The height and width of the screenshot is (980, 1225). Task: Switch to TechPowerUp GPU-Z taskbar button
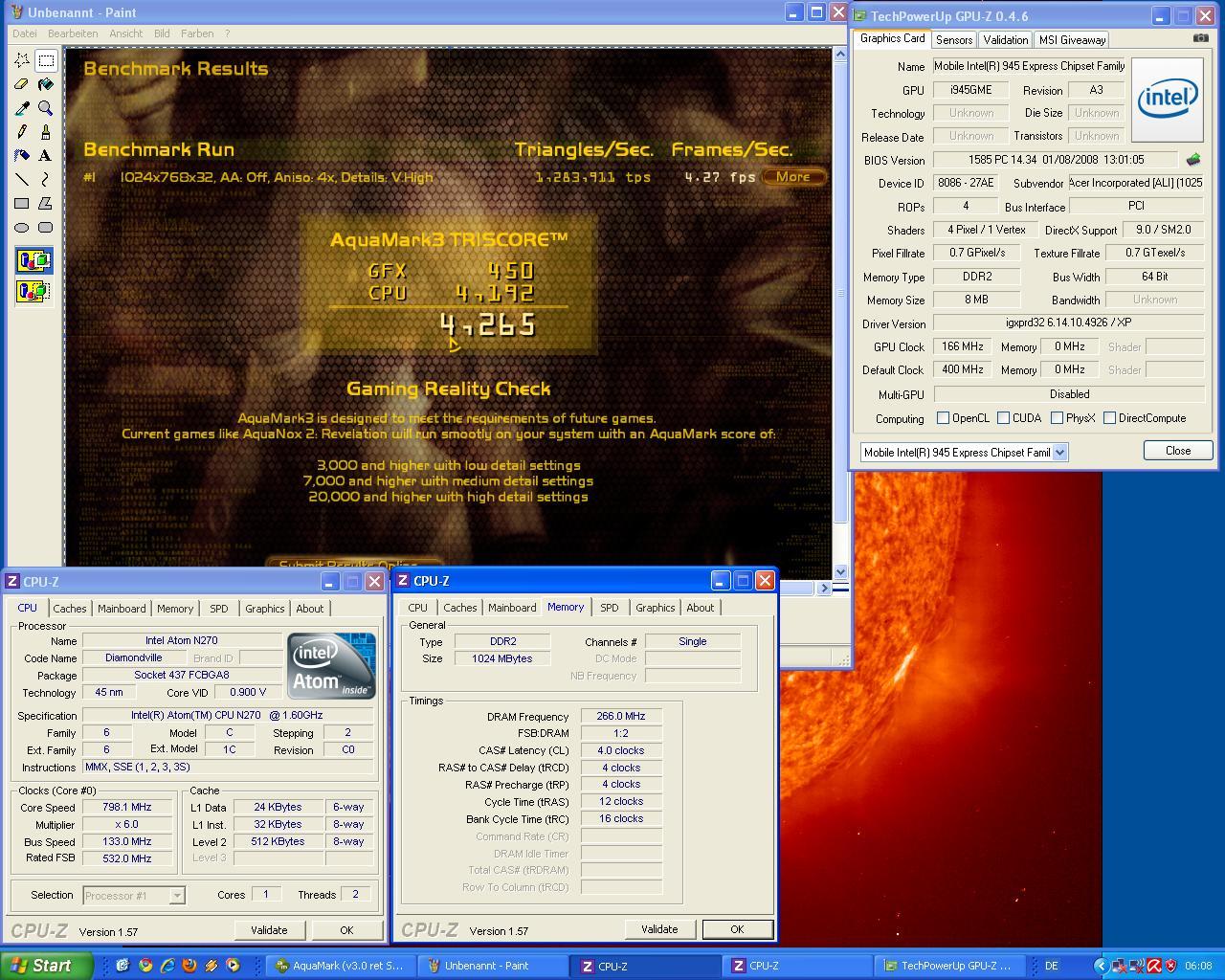pyautogui.click(x=947, y=966)
